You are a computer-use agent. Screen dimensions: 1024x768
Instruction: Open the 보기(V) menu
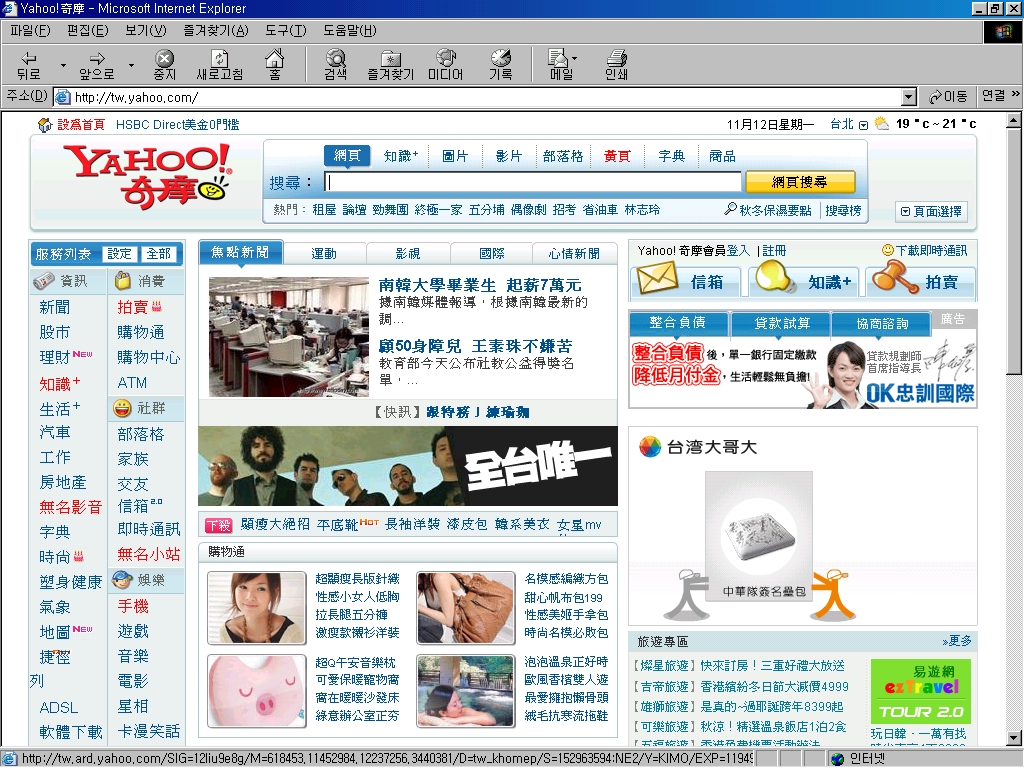[146, 31]
